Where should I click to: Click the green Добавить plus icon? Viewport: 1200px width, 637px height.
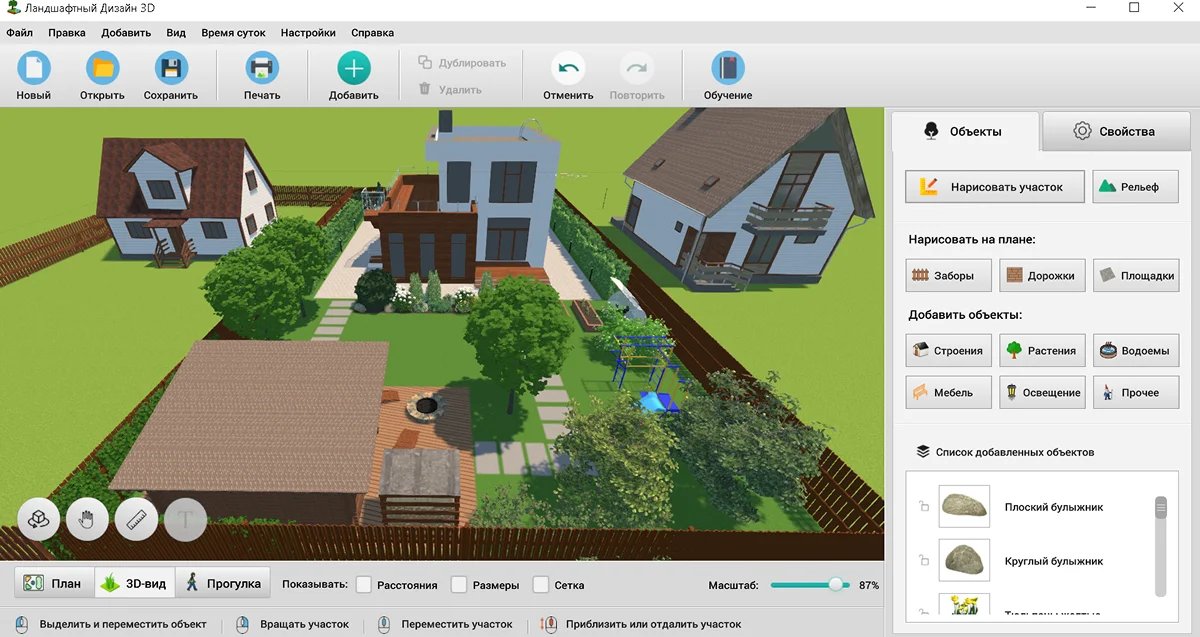[354, 69]
